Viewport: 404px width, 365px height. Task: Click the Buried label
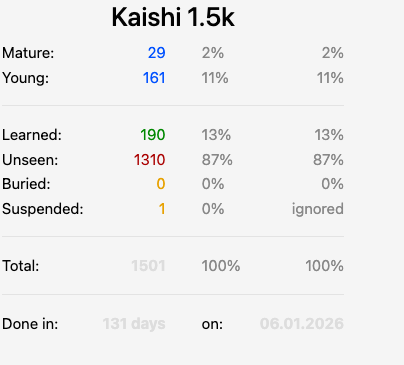(26, 184)
